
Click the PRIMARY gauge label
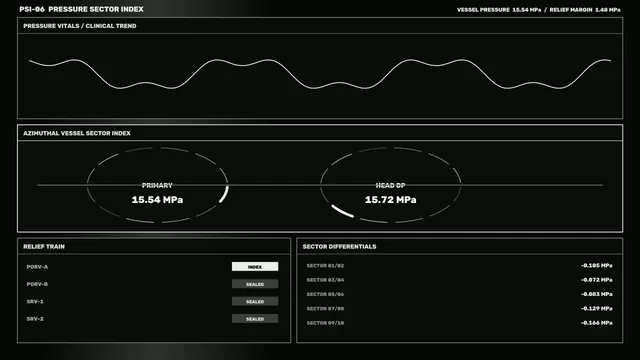(x=157, y=185)
